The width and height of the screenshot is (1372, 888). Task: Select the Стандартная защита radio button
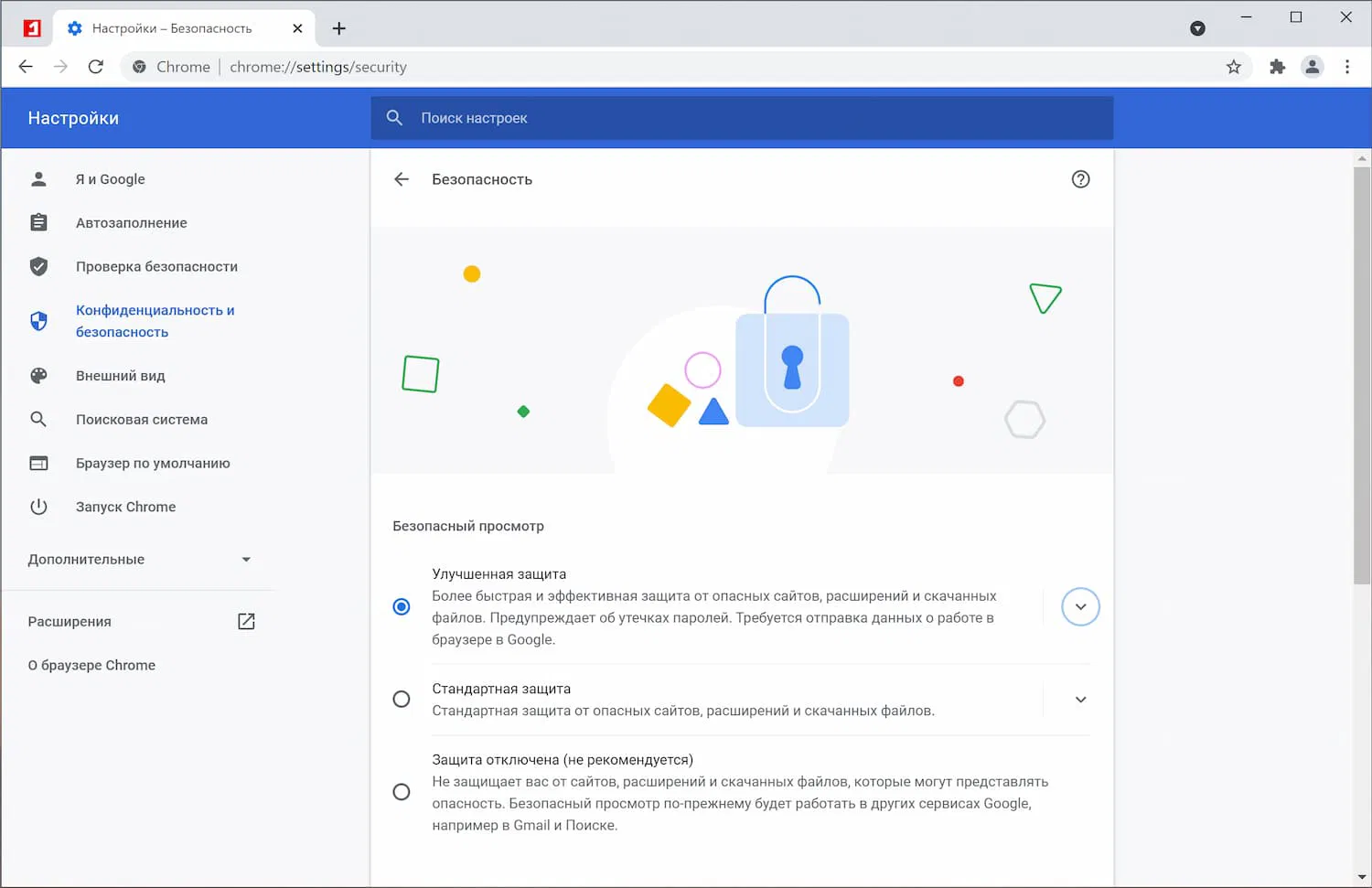[x=402, y=700]
